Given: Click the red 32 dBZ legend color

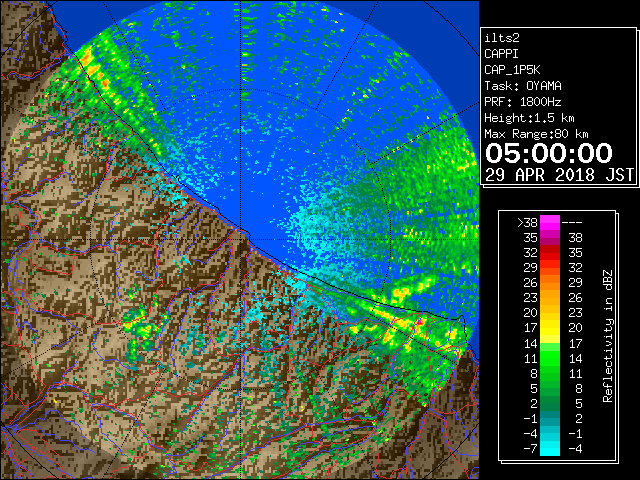Looking at the screenshot, I should click(x=550, y=253).
